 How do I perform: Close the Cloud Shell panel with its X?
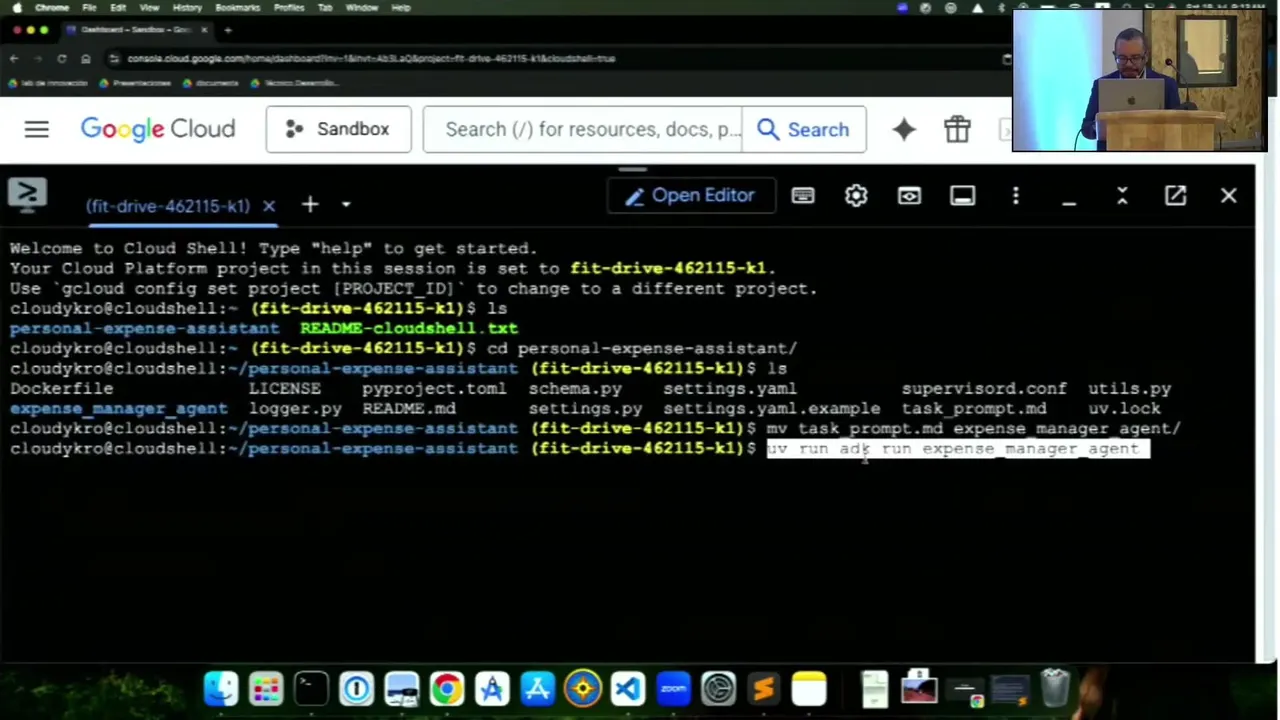tap(1228, 196)
